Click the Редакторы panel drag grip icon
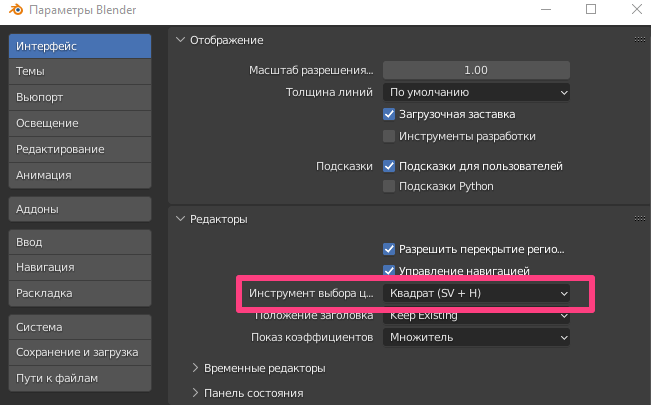Image resolution: width=651 pixels, height=405 pixels. tap(639, 219)
